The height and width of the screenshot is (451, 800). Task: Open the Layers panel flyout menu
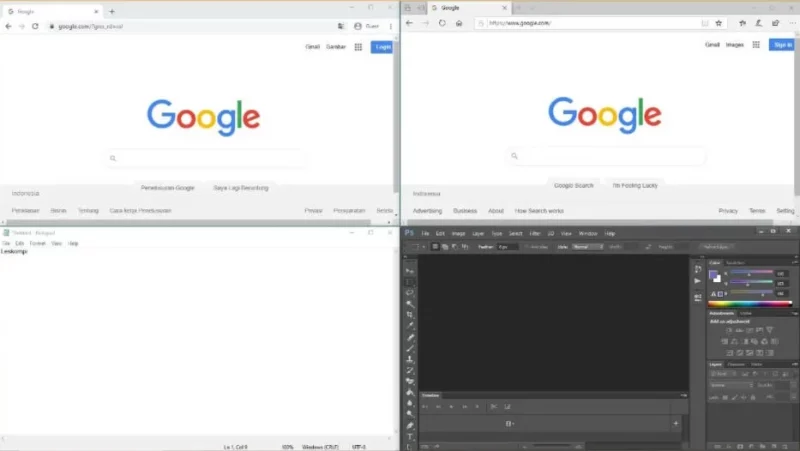[794, 364]
